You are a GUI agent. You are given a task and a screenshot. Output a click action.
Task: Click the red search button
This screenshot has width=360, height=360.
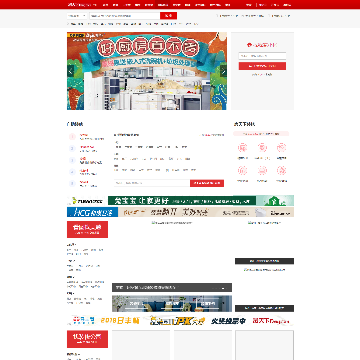click(x=168, y=16)
